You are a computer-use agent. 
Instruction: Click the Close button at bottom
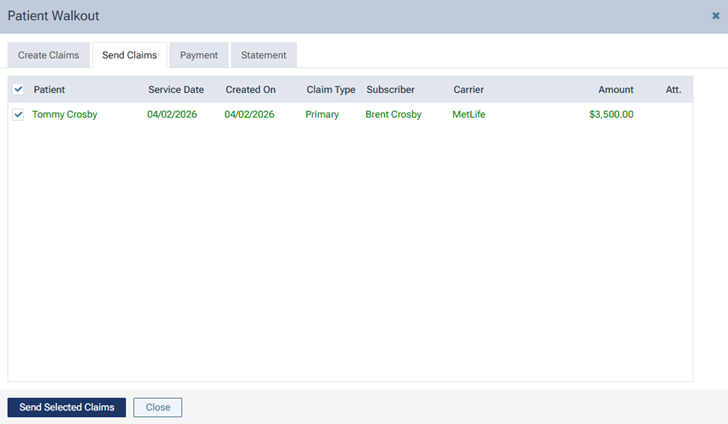pos(157,408)
